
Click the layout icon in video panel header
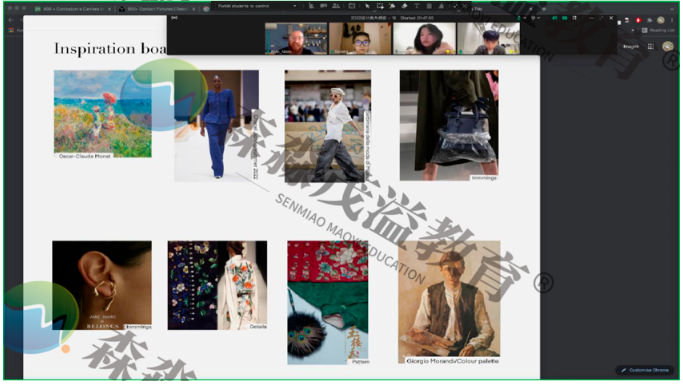pos(575,18)
